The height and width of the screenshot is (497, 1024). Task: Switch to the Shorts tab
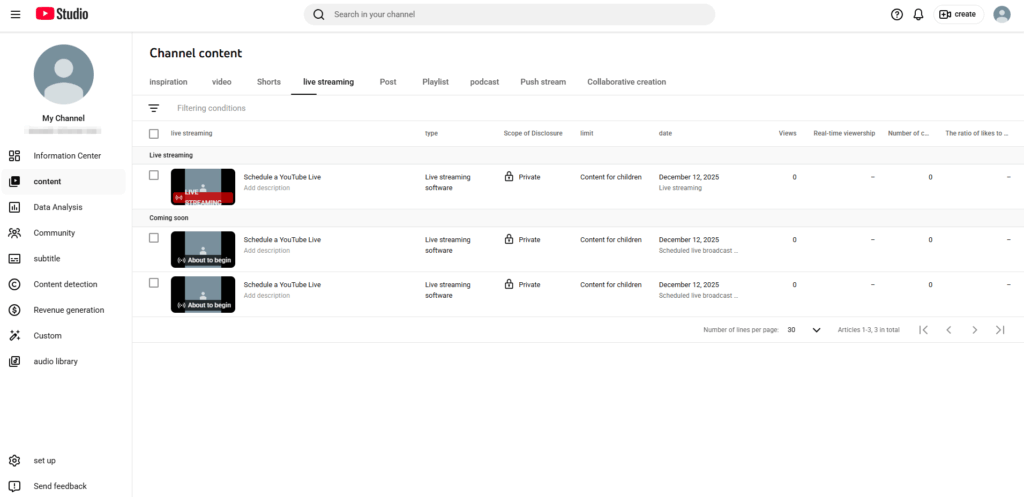[x=268, y=82]
